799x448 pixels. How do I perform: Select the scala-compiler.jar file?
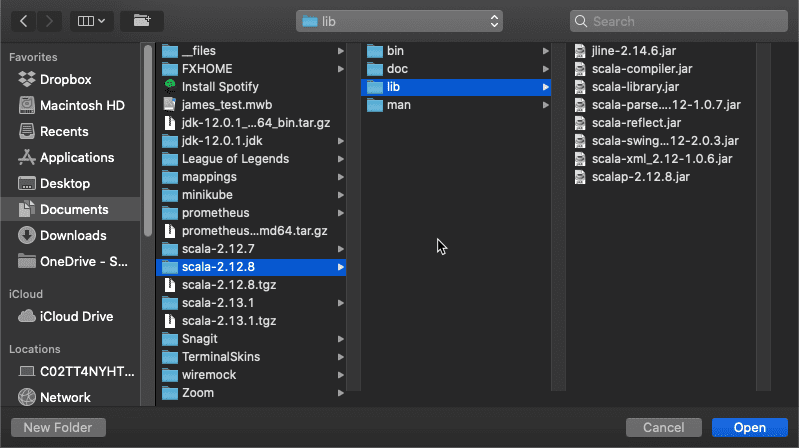641,69
